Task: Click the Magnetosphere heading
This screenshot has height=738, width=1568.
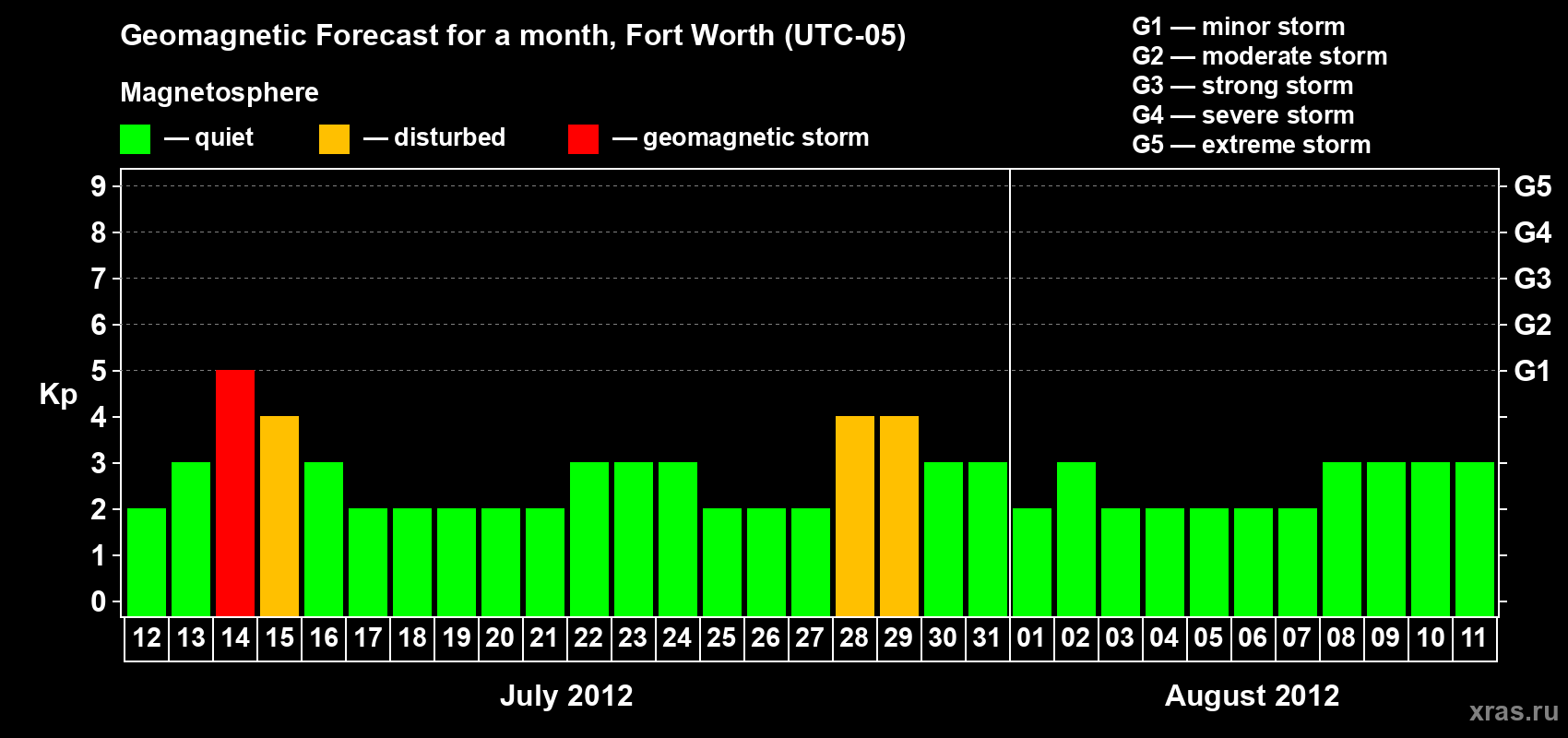Action: pyautogui.click(x=220, y=92)
